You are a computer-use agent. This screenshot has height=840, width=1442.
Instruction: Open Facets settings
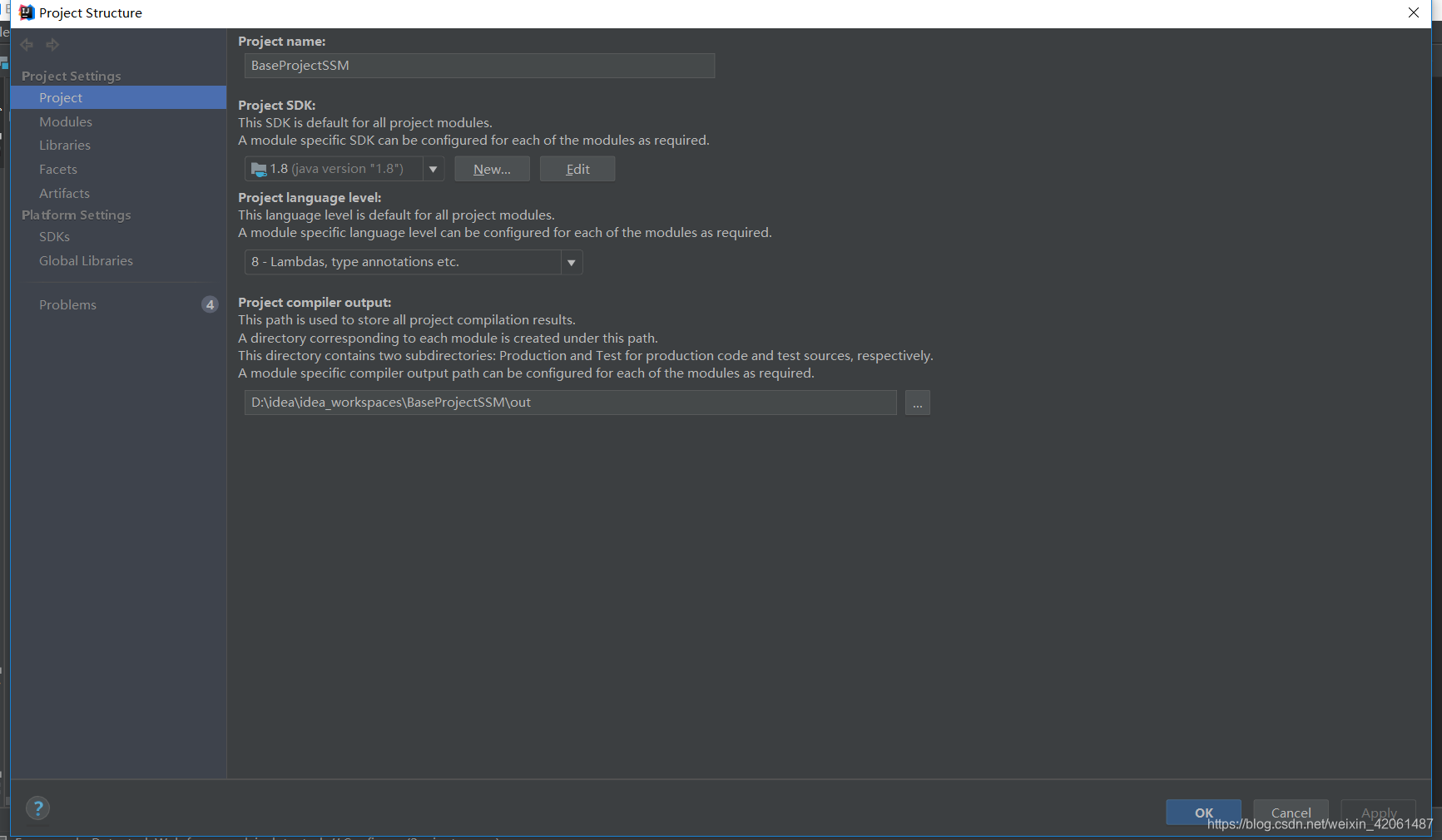[x=58, y=169]
